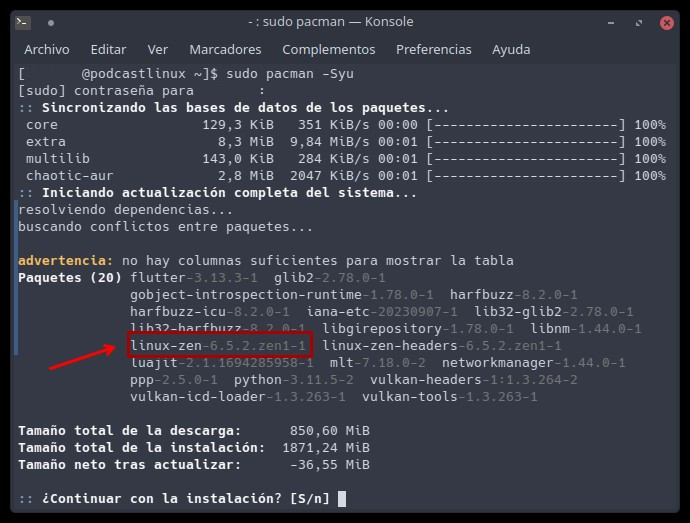
Task: Click the terminal cursor after the [S/n] prompt
Action: coord(342,499)
